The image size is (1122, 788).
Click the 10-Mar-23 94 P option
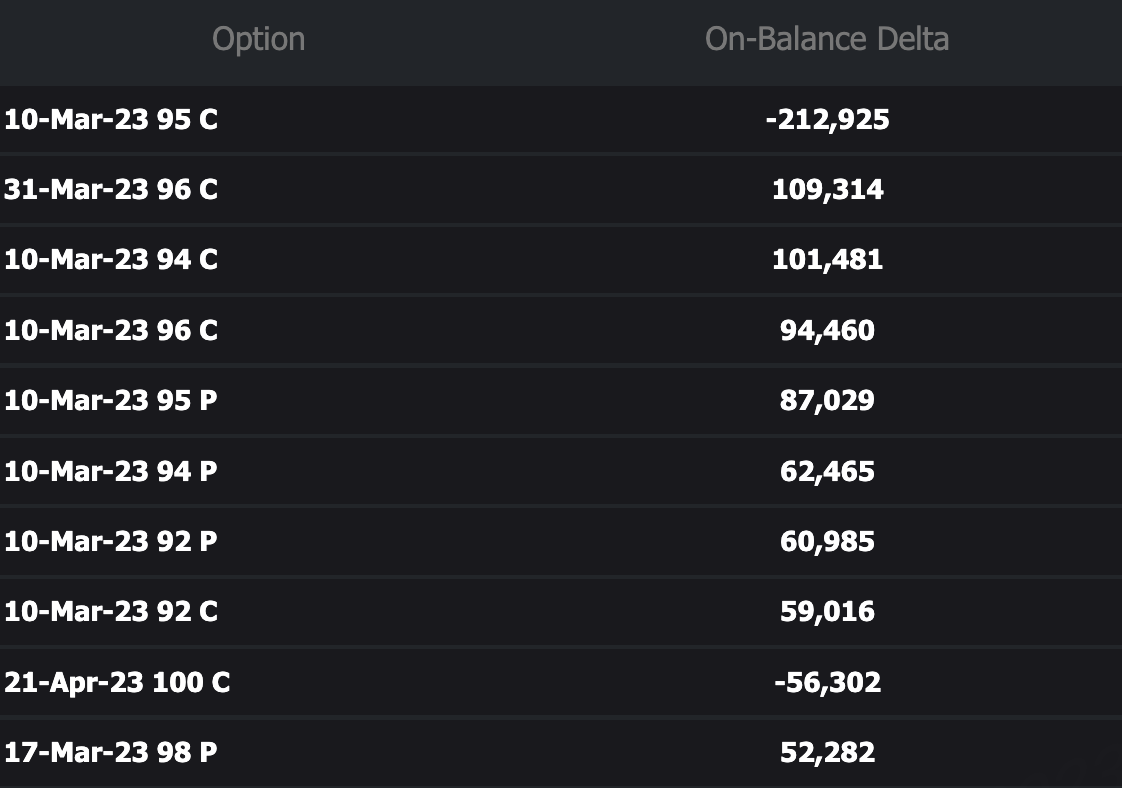point(111,471)
